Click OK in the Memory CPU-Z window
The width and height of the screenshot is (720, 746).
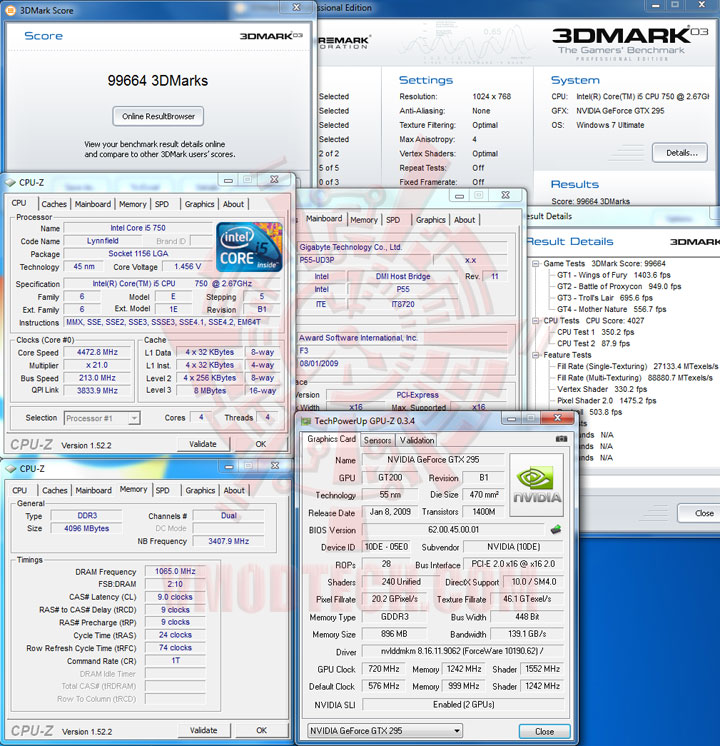[262, 730]
